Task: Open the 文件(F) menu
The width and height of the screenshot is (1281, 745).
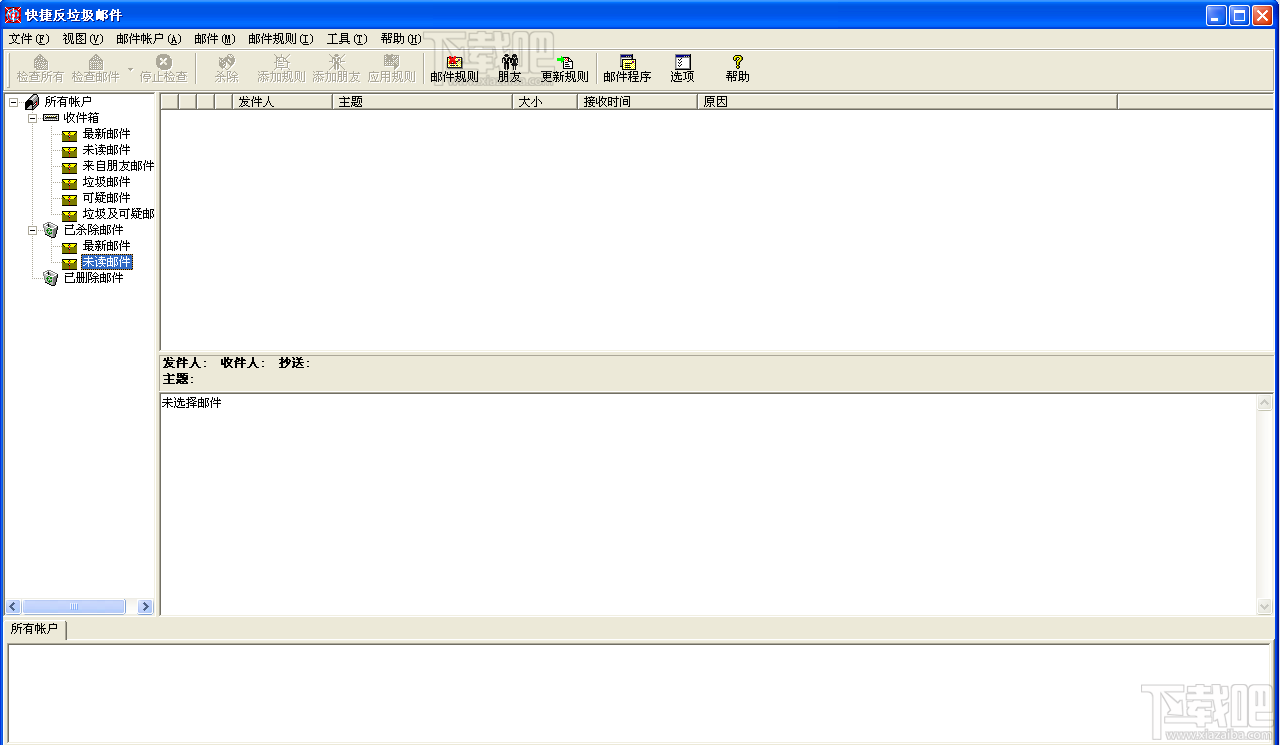Action: coord(28,39)
